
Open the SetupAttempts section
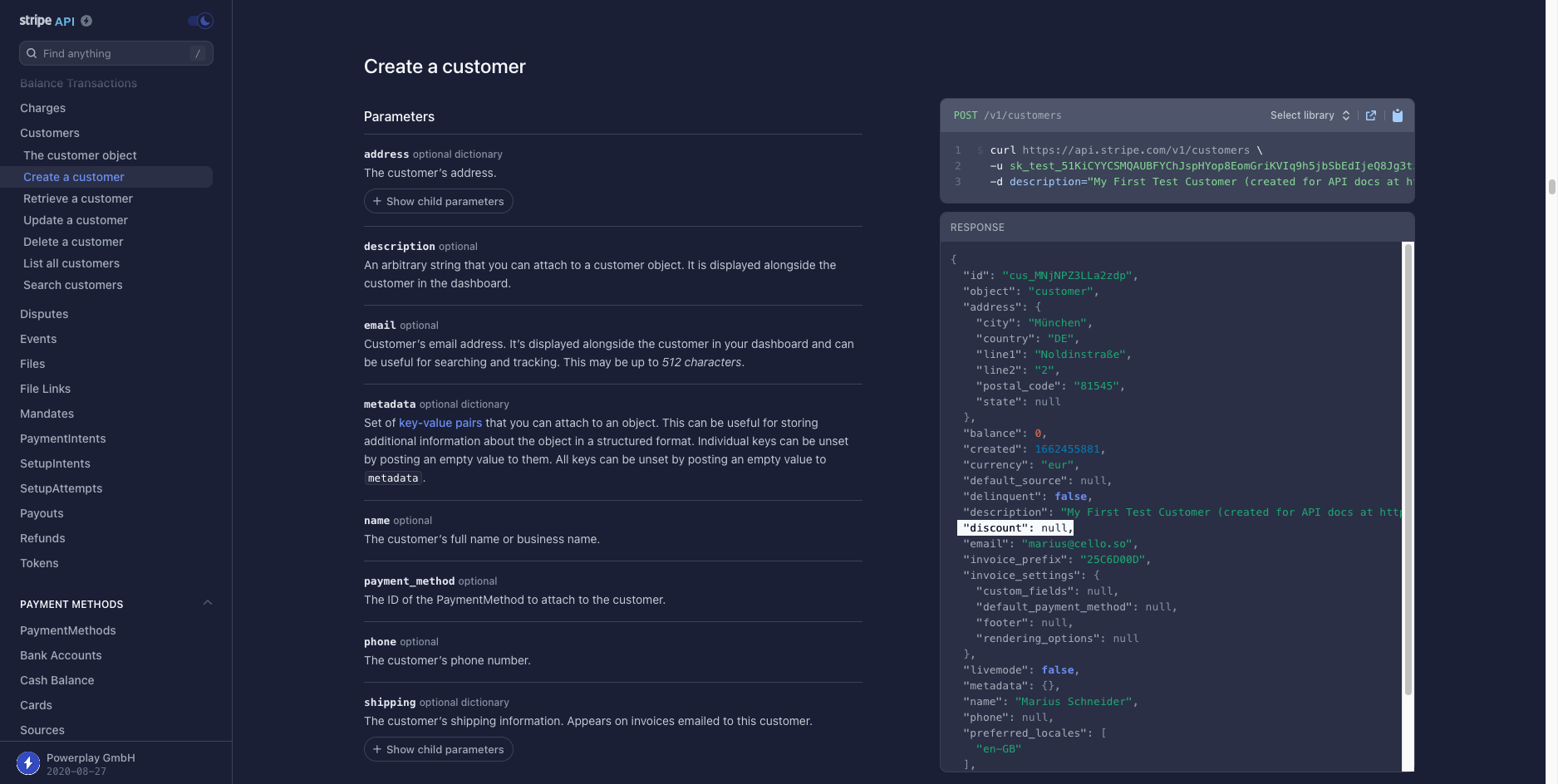click(61, 488)
